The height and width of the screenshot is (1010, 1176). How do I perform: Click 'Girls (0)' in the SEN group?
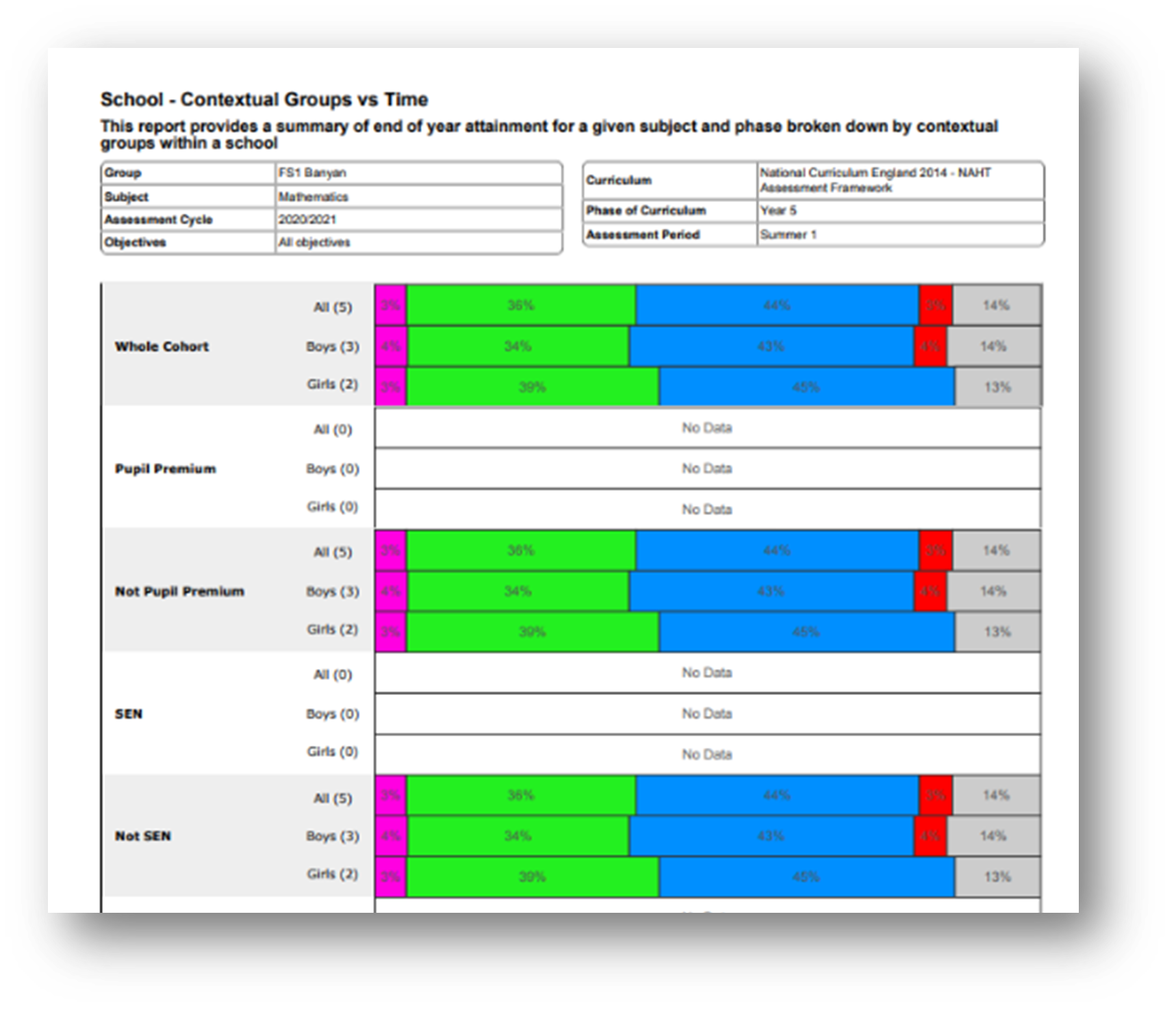point(333,751)
